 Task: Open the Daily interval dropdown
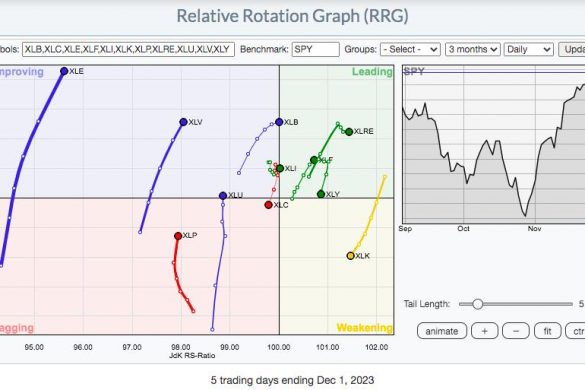coord(528,49)
